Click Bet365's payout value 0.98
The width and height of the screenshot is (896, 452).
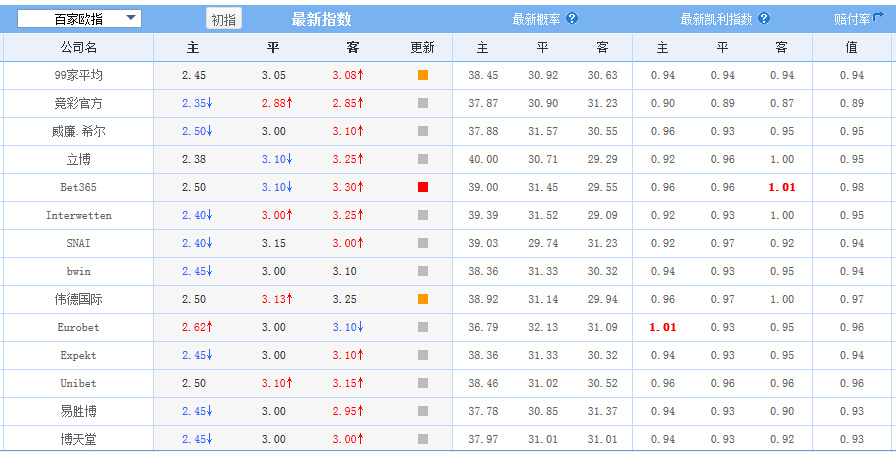(x=851, y=187)
